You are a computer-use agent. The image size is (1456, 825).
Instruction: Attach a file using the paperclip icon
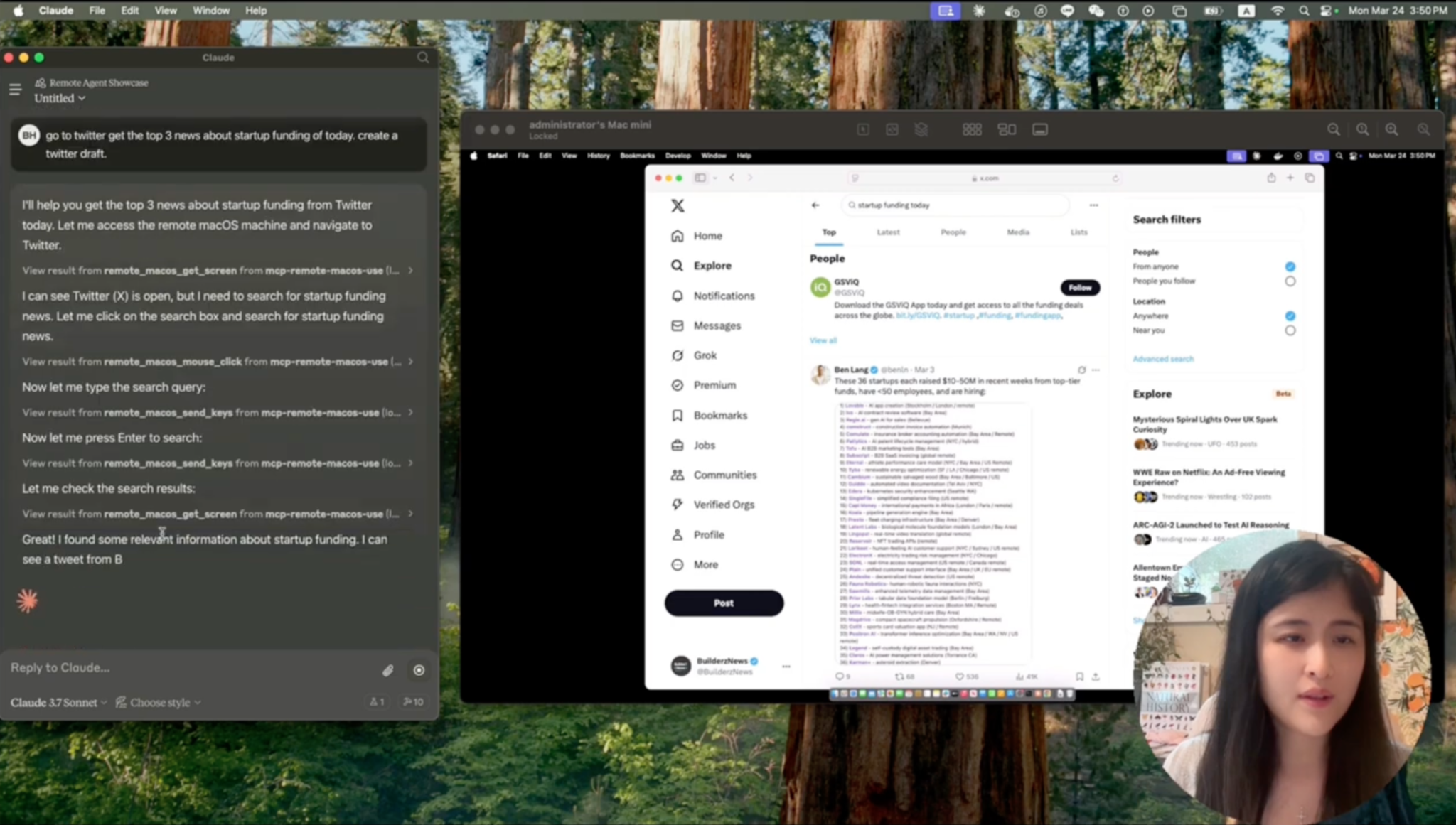click(387, 670)
